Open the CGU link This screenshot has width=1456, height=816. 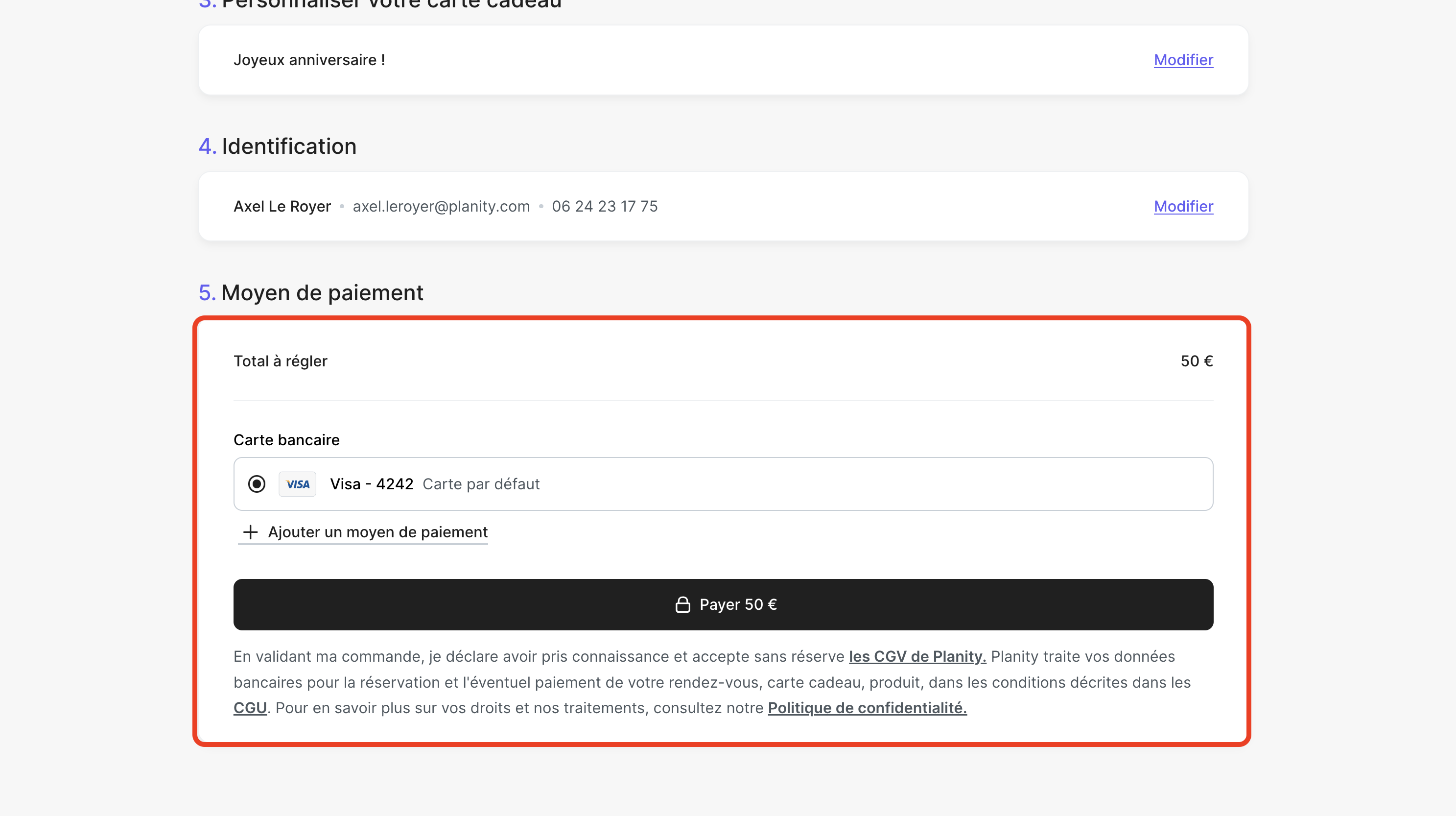(x=250, y=708)
